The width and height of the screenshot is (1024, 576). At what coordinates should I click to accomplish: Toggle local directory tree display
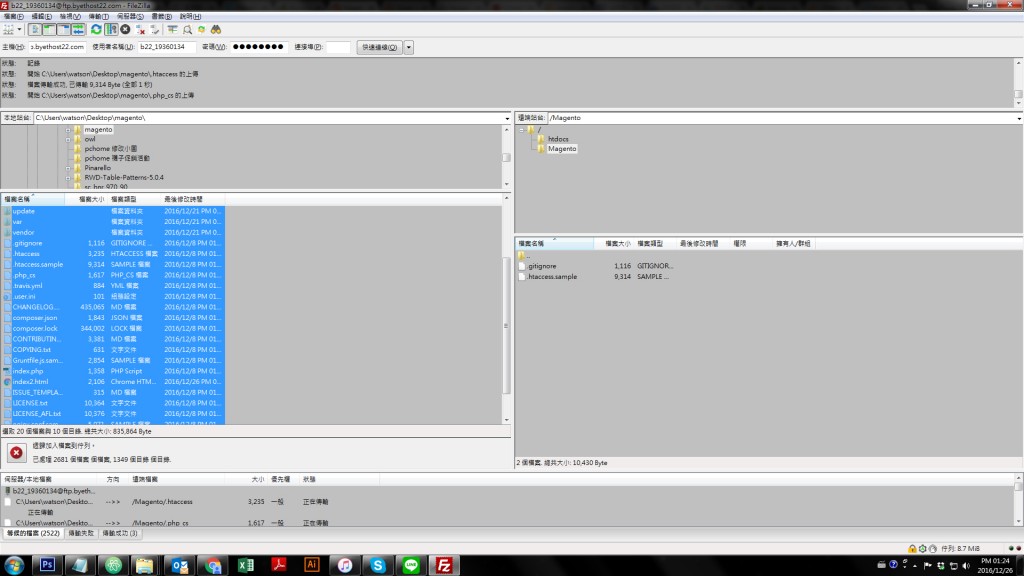point(50,29)
